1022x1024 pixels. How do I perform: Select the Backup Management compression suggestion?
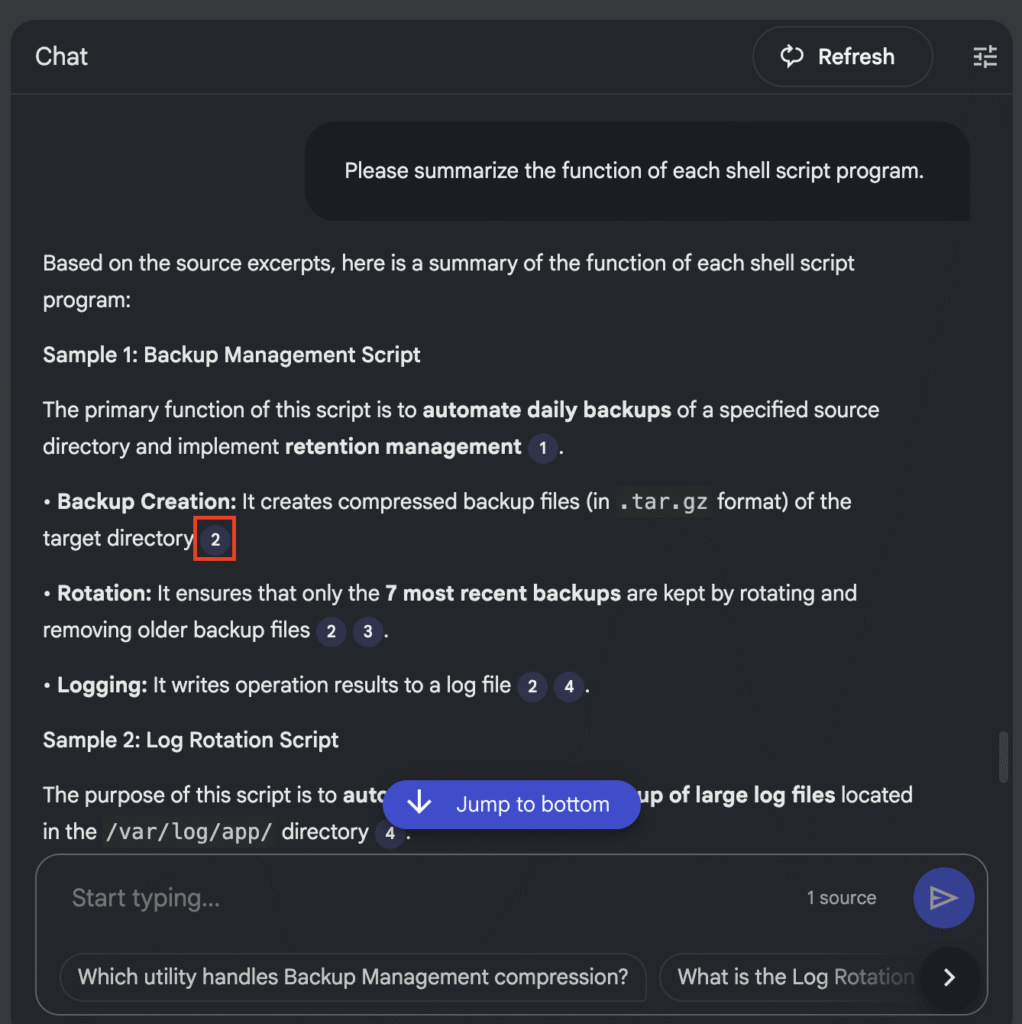tap(353, 977)
